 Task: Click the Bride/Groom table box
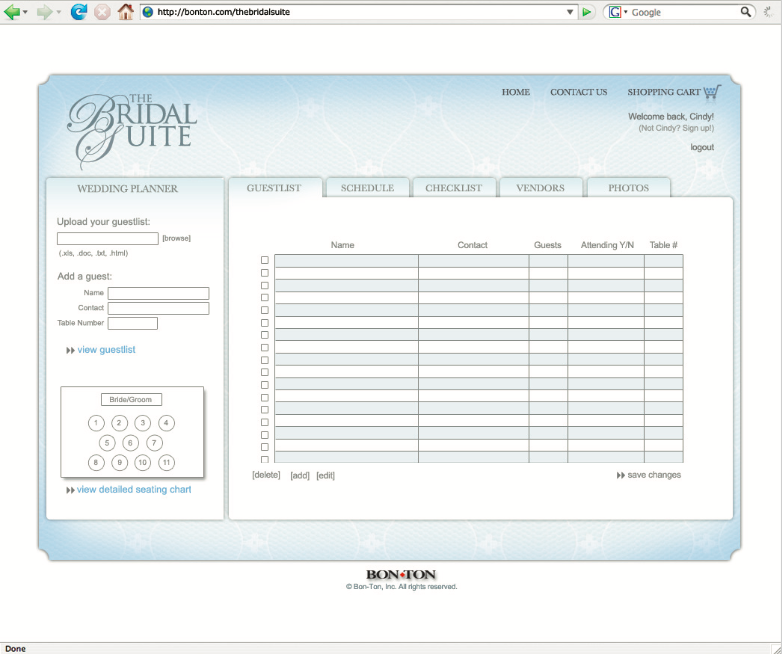(x=131, y=399)
